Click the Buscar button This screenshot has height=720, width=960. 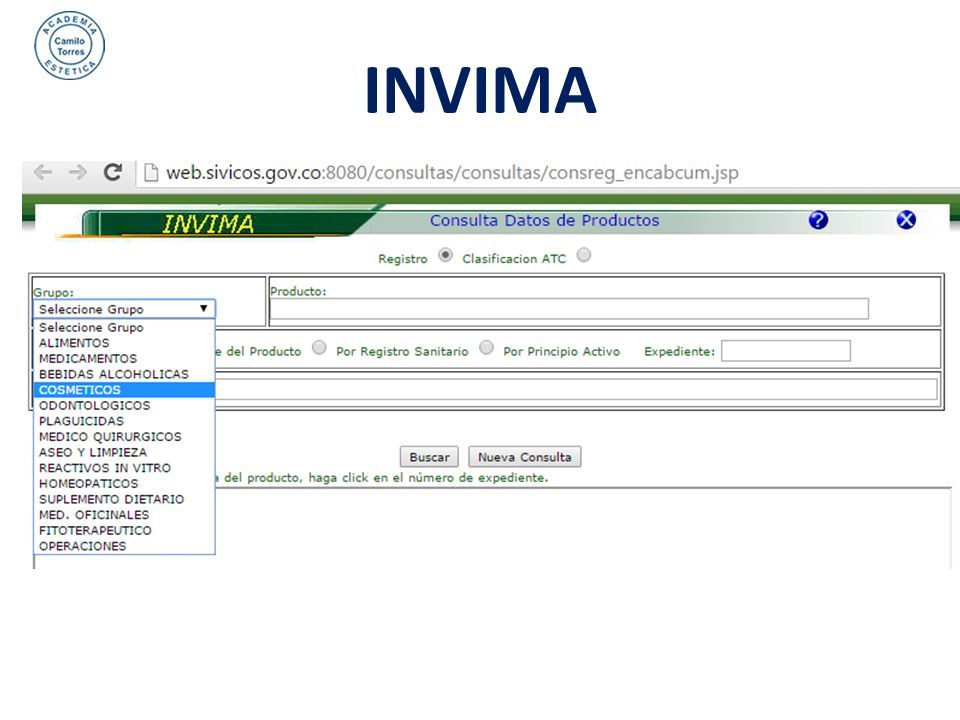pos(429,457)
